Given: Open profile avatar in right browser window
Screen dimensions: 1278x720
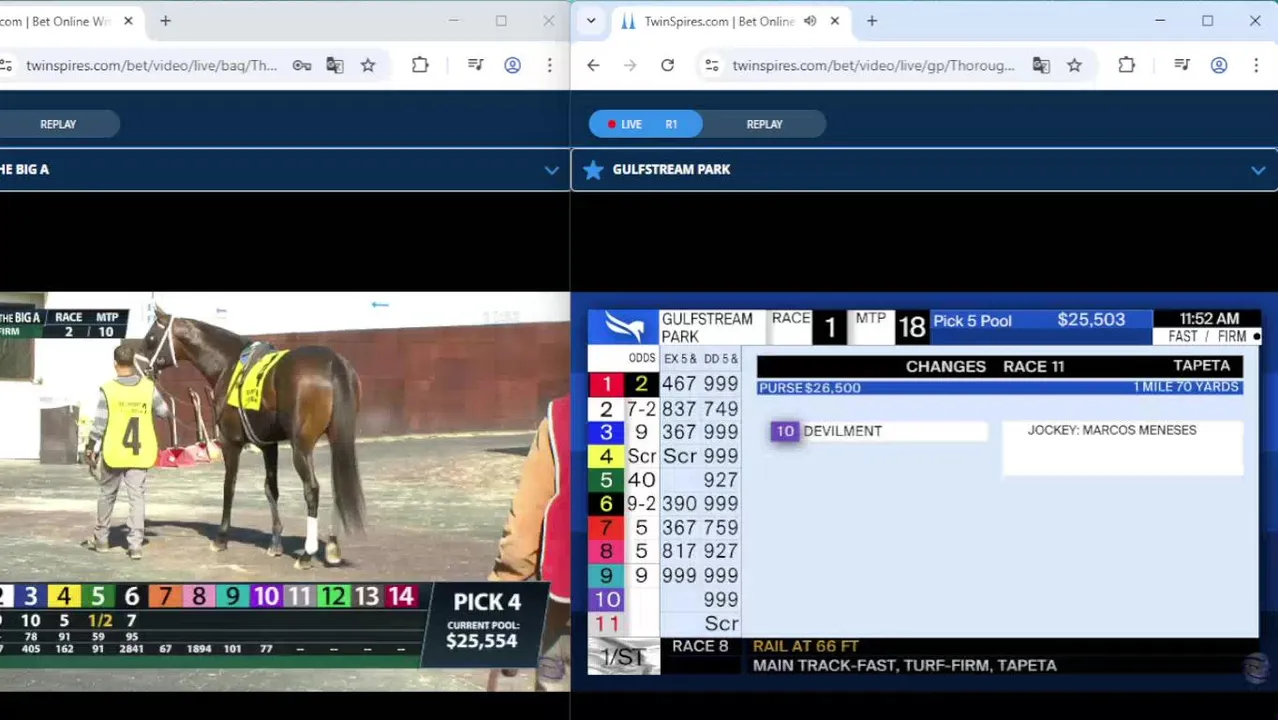Looking at the screenshot, I should tap(1219, 66).
